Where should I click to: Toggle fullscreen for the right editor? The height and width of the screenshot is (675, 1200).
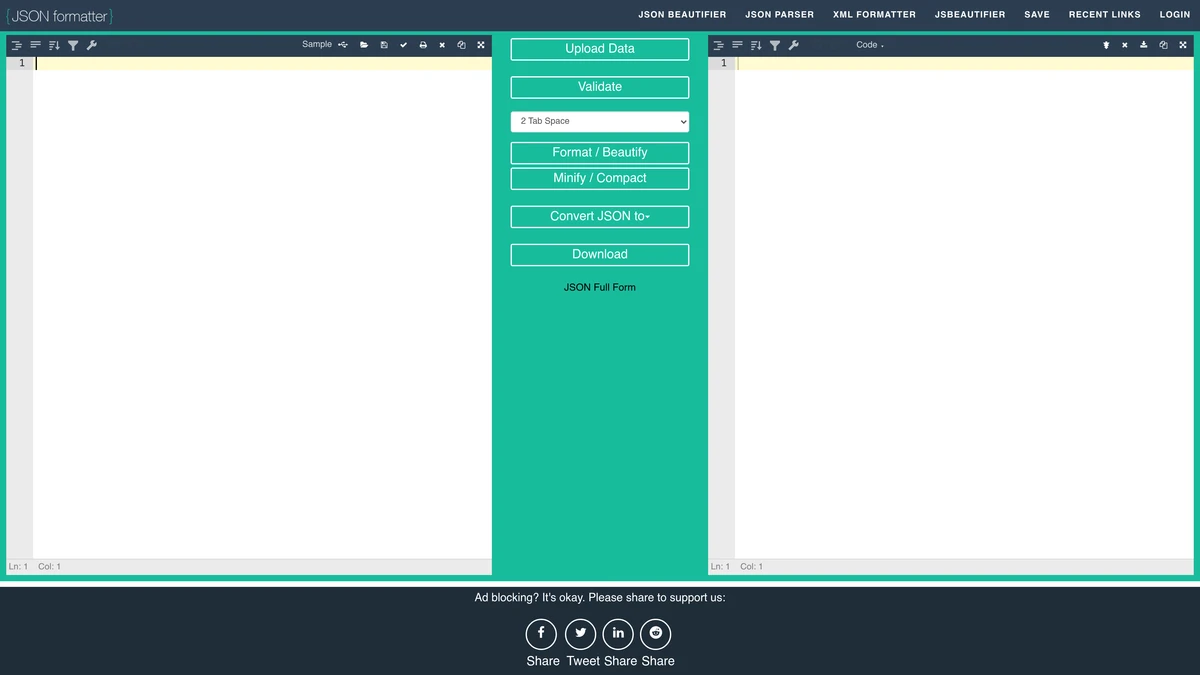1182,44
